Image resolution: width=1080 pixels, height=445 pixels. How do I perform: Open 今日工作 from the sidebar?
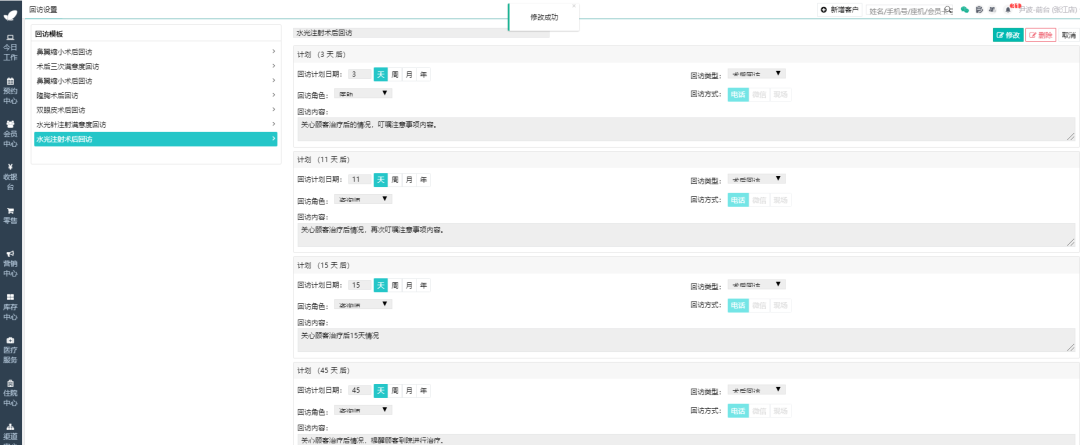click(10, 48)
